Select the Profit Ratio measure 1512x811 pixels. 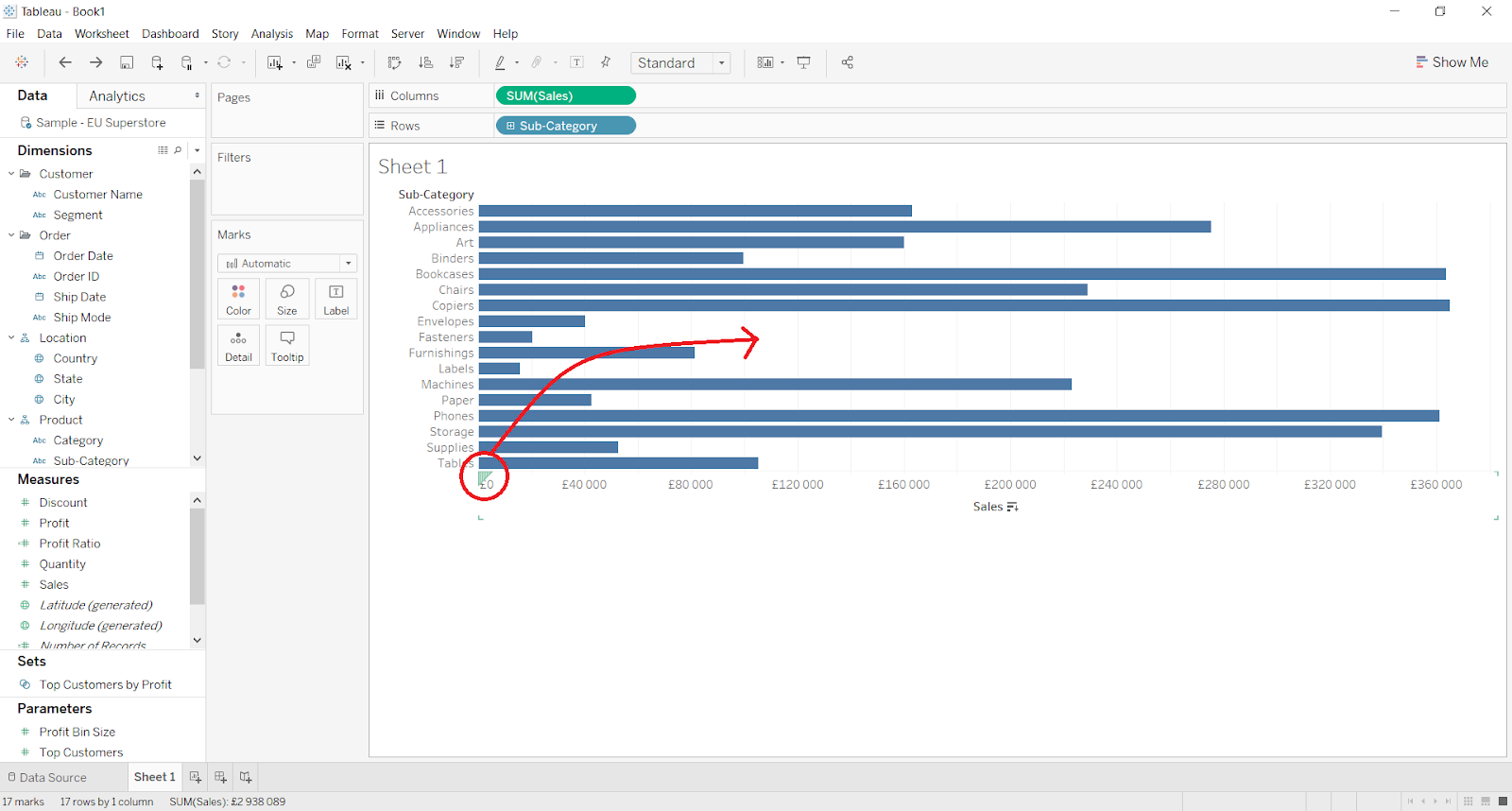[x=70, y=544]
